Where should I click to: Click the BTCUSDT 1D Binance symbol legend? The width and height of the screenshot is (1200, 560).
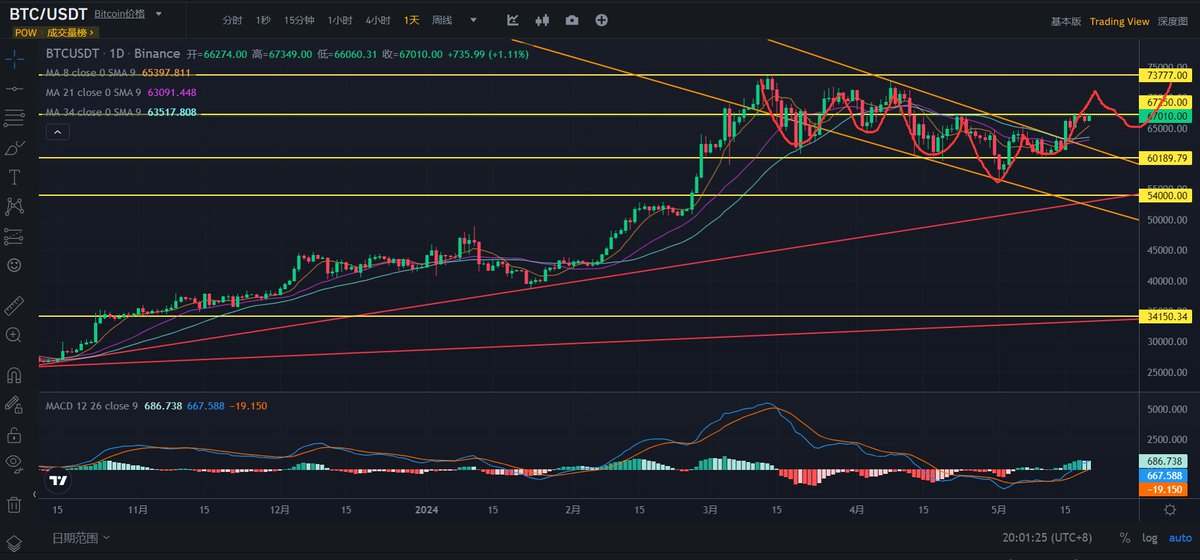(x=113, y=54)
